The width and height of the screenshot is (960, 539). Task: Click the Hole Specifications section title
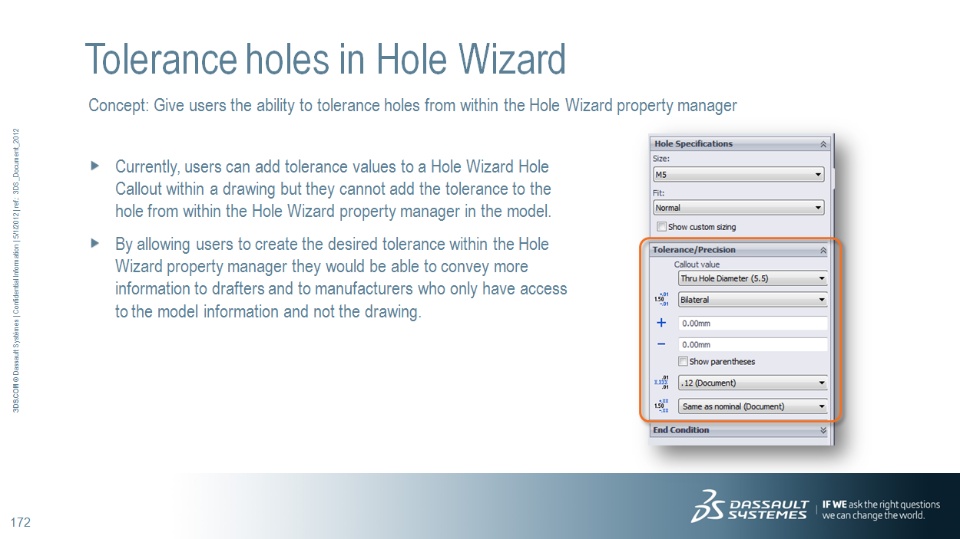(x=693, y=144)
